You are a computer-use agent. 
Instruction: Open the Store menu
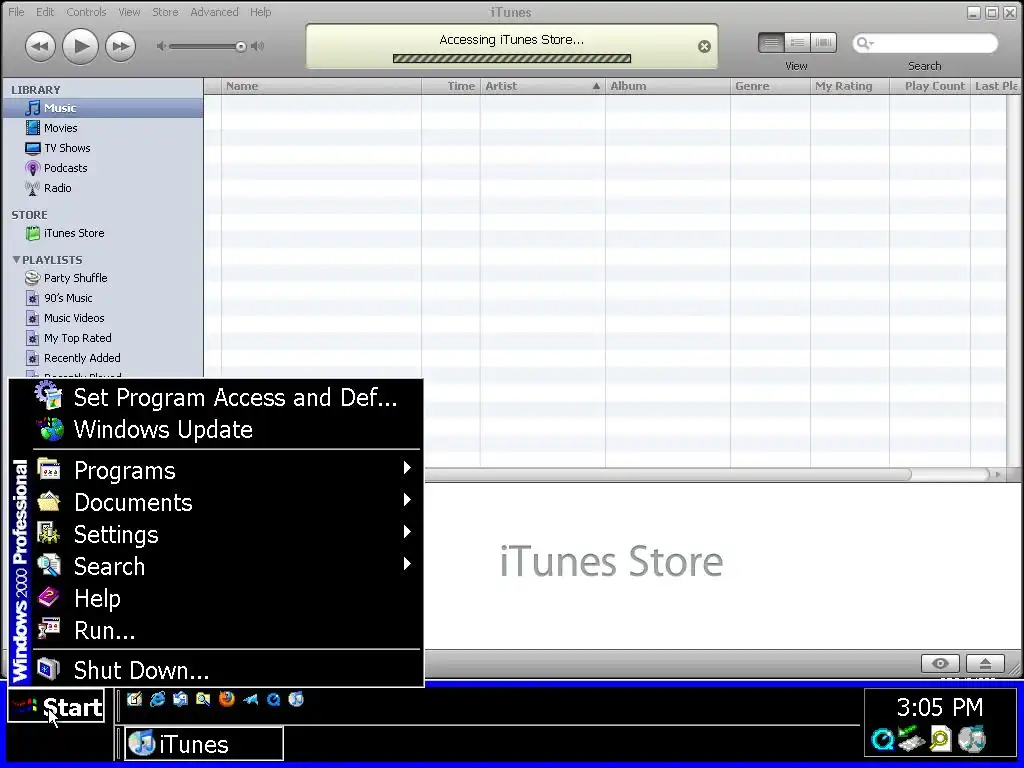click(x=165, y=12)
